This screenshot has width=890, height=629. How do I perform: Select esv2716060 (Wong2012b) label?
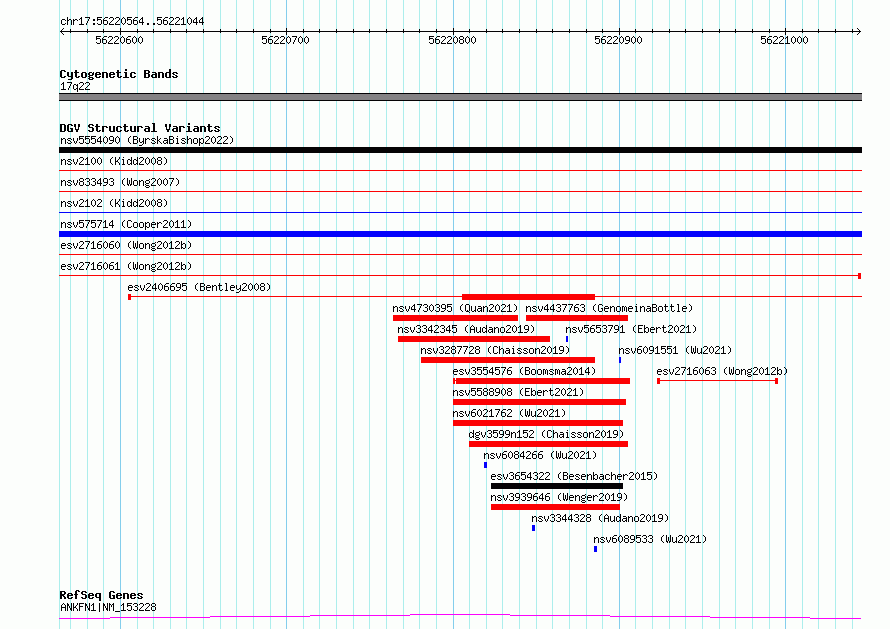pyautogui.click(x=126, y=245)
